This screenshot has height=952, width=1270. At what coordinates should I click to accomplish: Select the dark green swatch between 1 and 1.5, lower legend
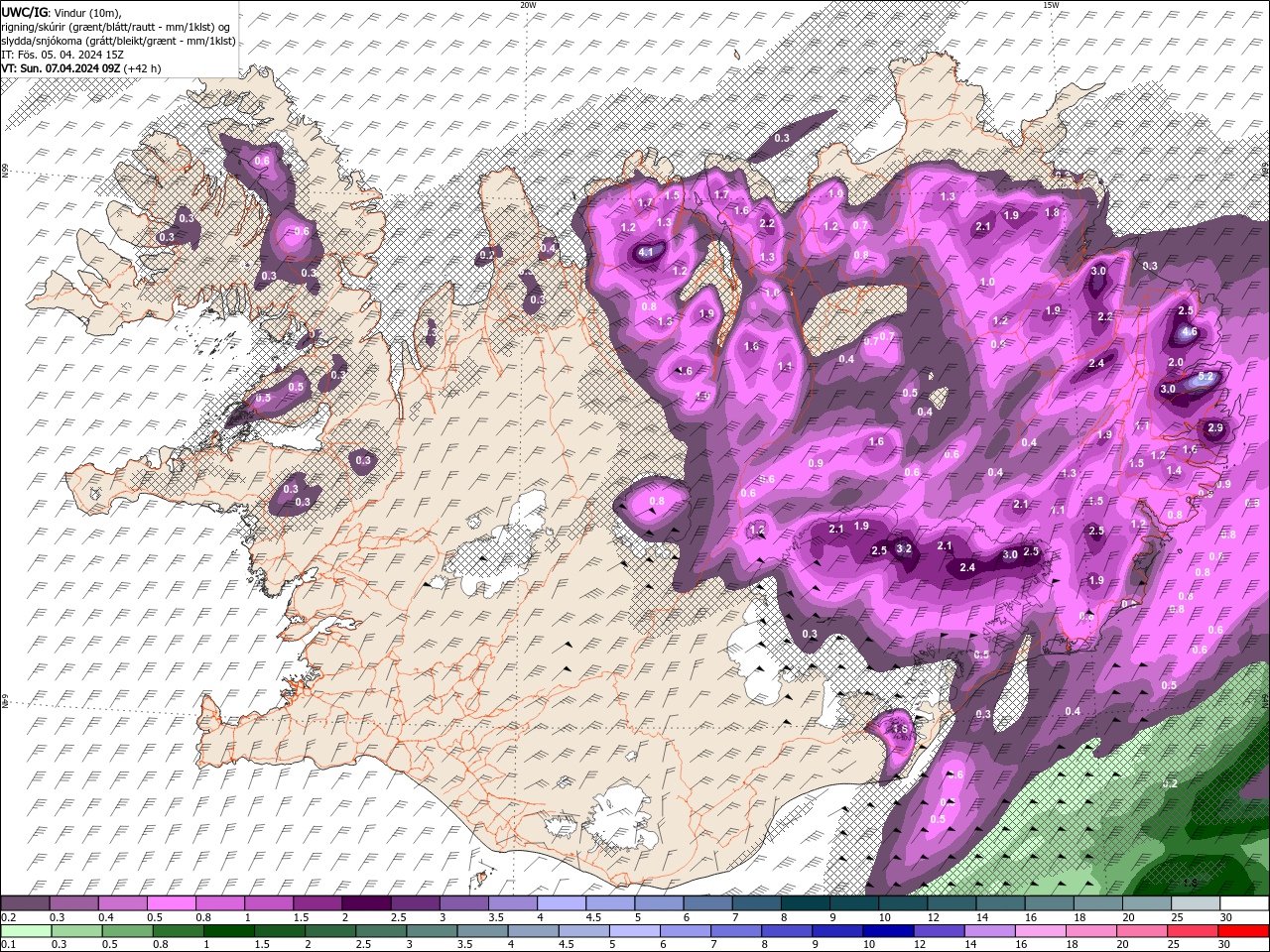point(231,931)
